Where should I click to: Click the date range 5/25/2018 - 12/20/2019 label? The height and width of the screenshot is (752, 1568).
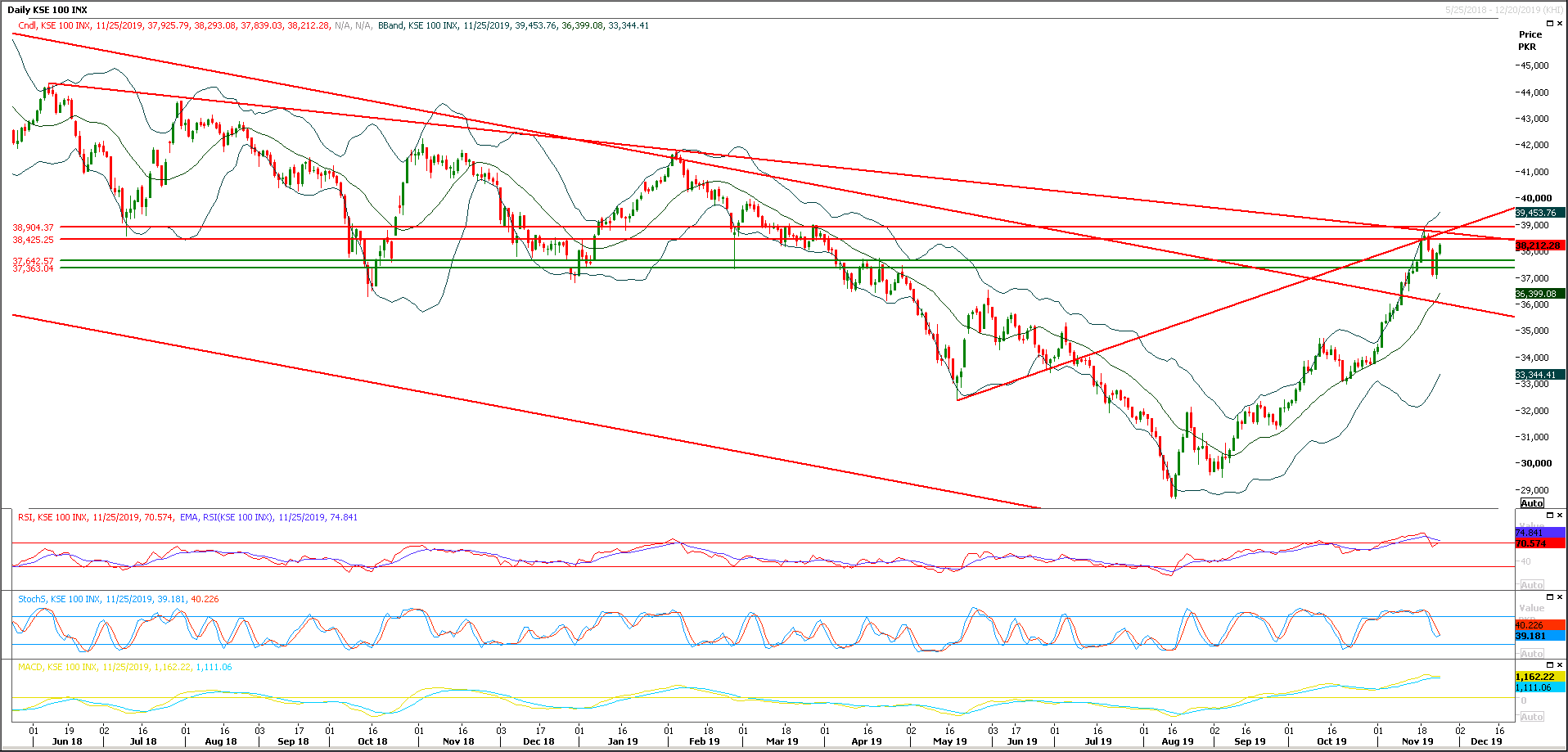click(x=1504, y=10)
